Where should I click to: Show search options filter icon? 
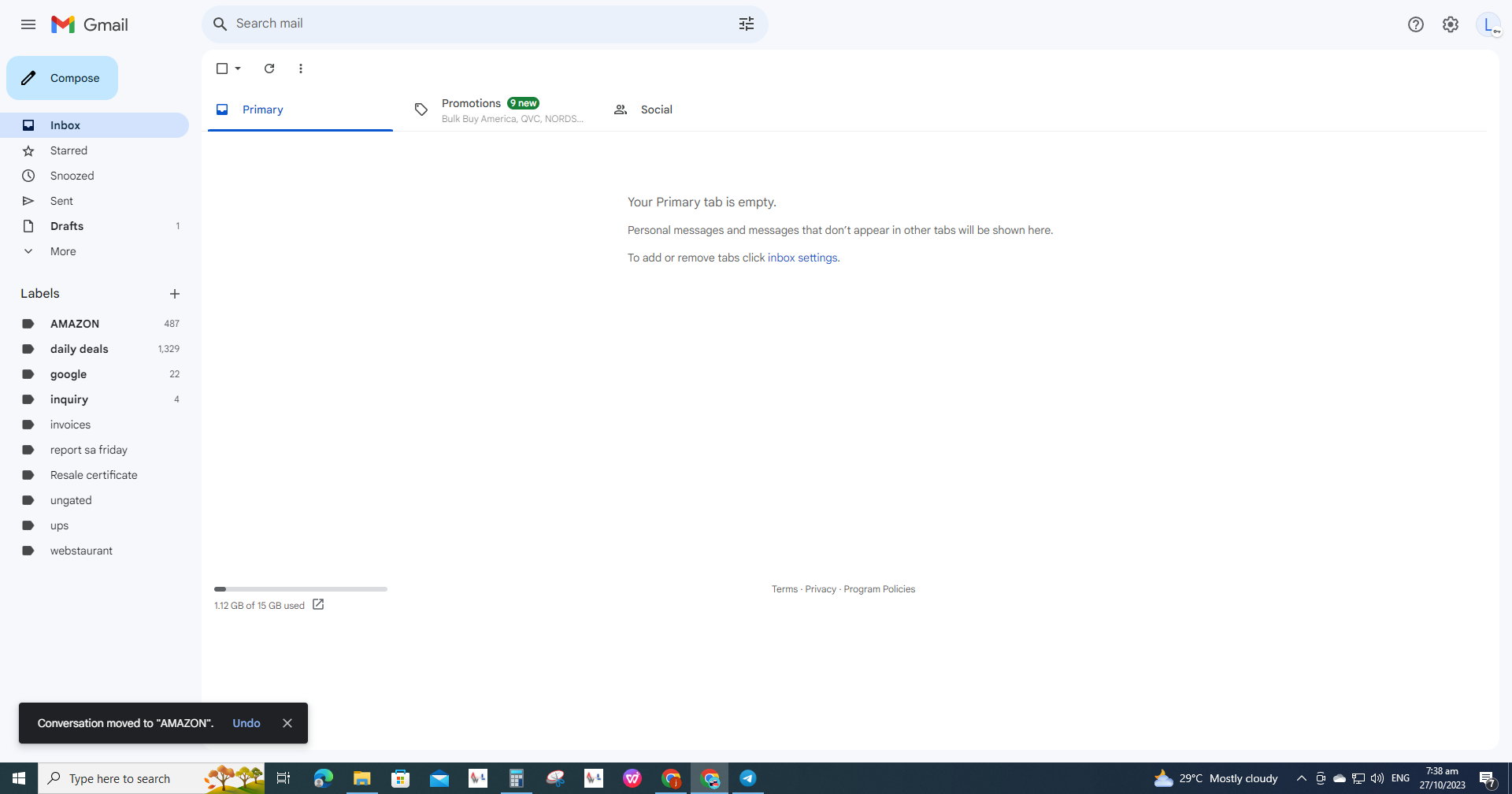tap(747, 24)
